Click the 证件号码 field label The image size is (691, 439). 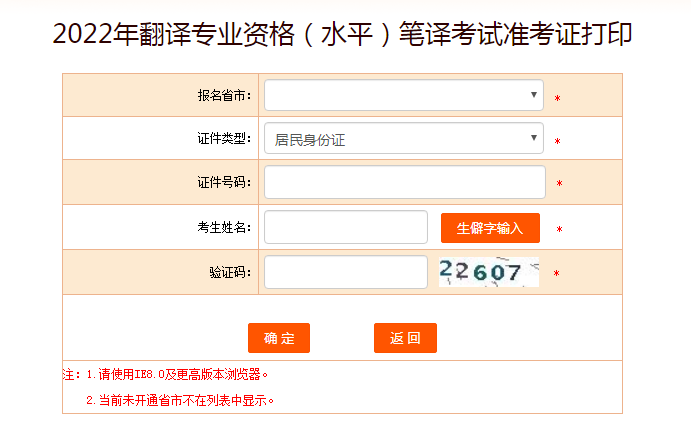coord(224,183)
